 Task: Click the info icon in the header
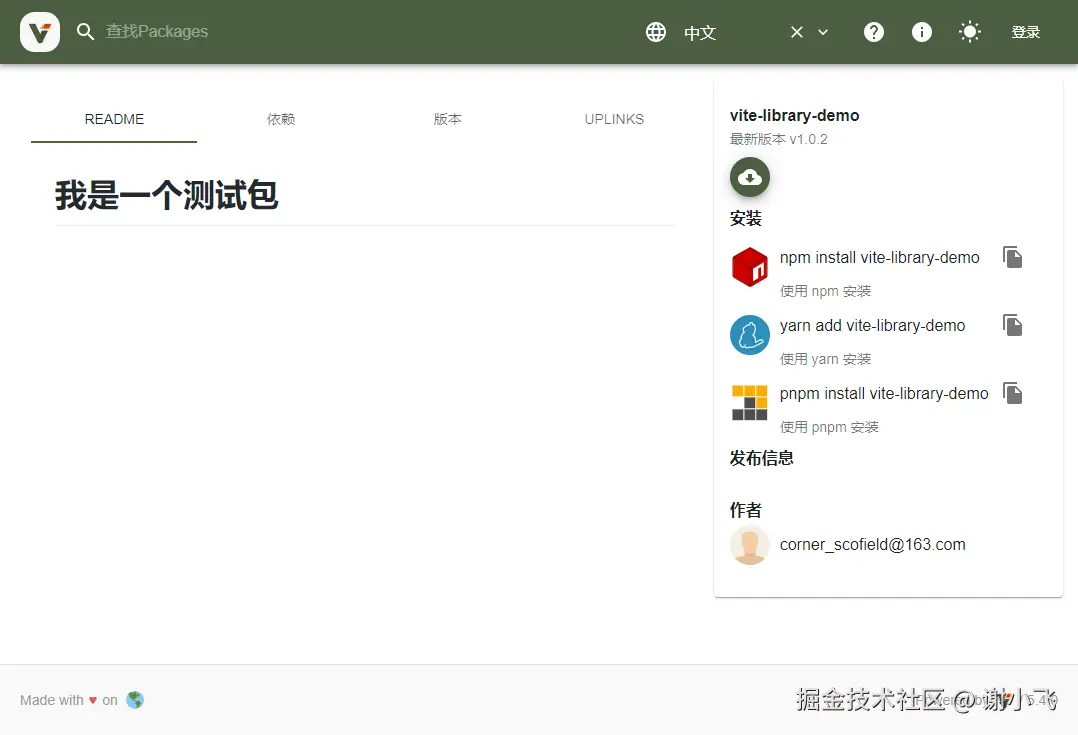click(921, 31)
